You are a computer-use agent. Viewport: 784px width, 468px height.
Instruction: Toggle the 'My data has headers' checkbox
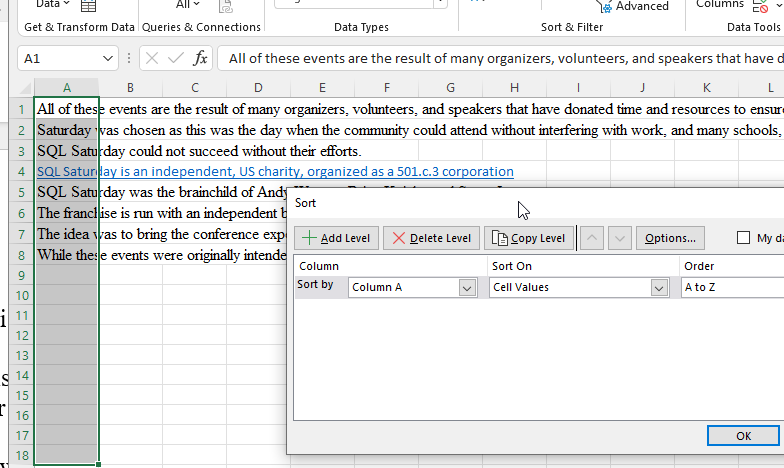[x=743, y=238]
